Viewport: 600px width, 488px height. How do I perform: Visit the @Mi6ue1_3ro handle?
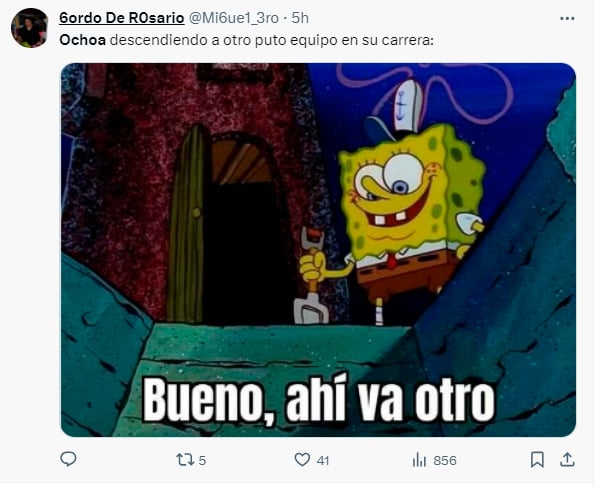coord(234,18)
